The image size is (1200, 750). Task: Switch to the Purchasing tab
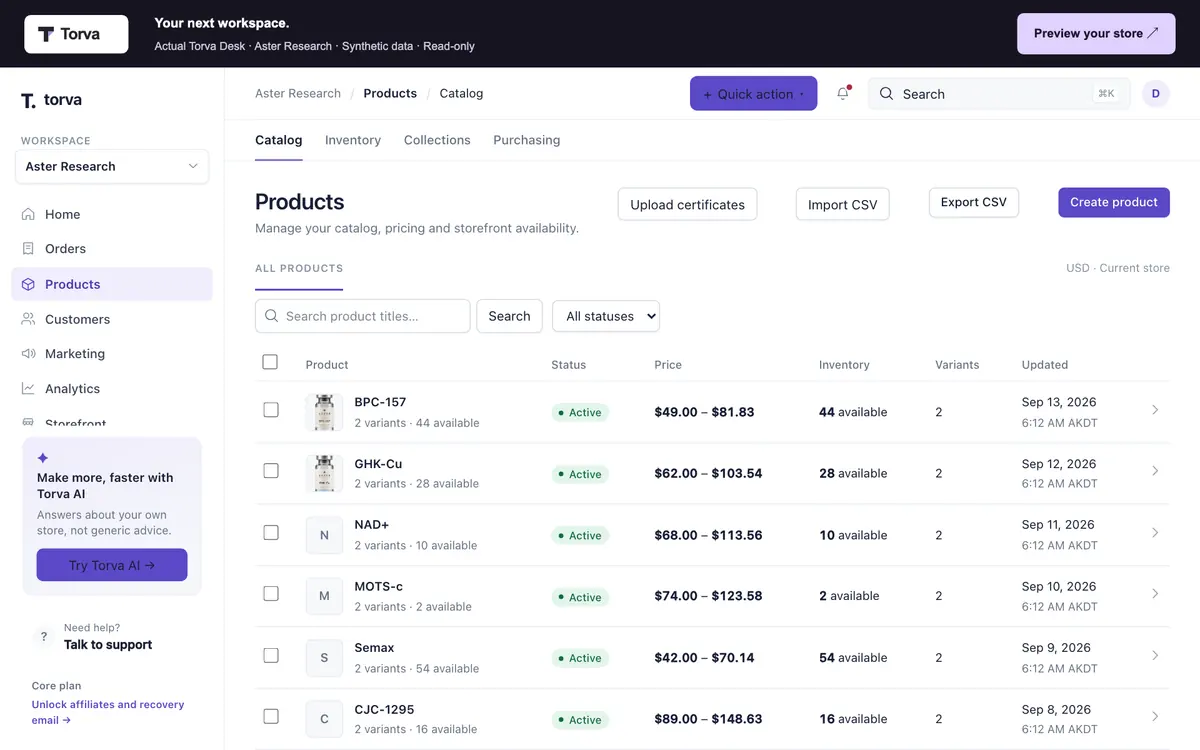(x=527, y=140)
